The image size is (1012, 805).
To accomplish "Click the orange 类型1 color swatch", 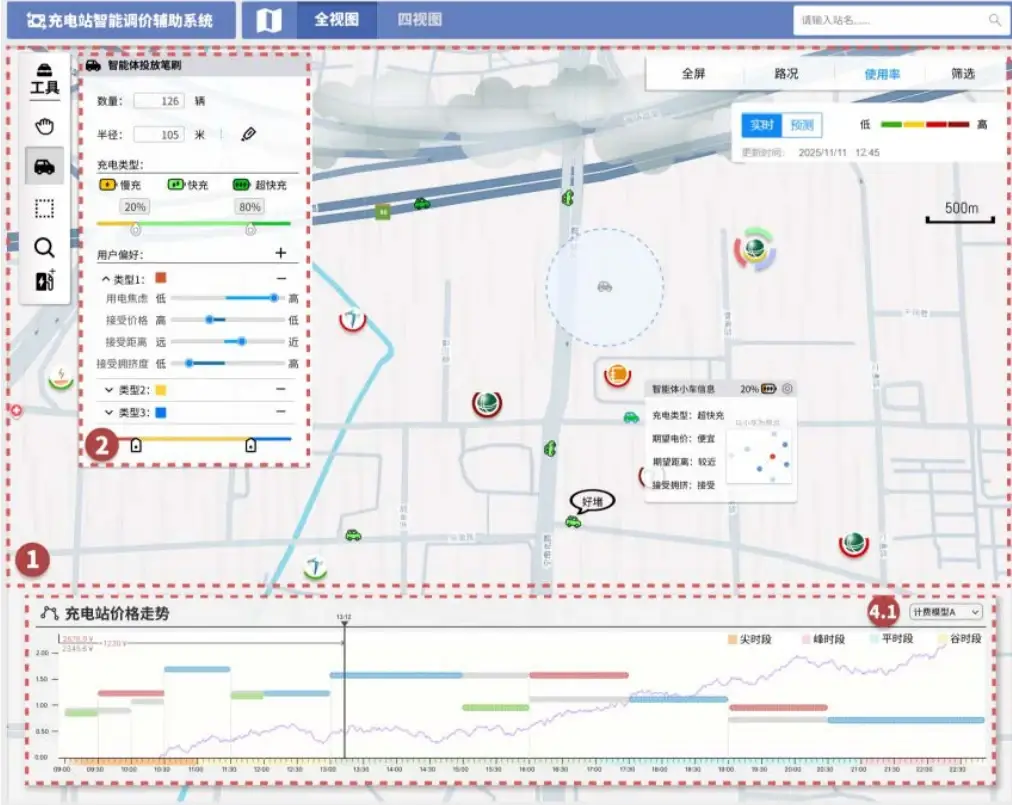I will pyautogui.click(x=161, y=278).
